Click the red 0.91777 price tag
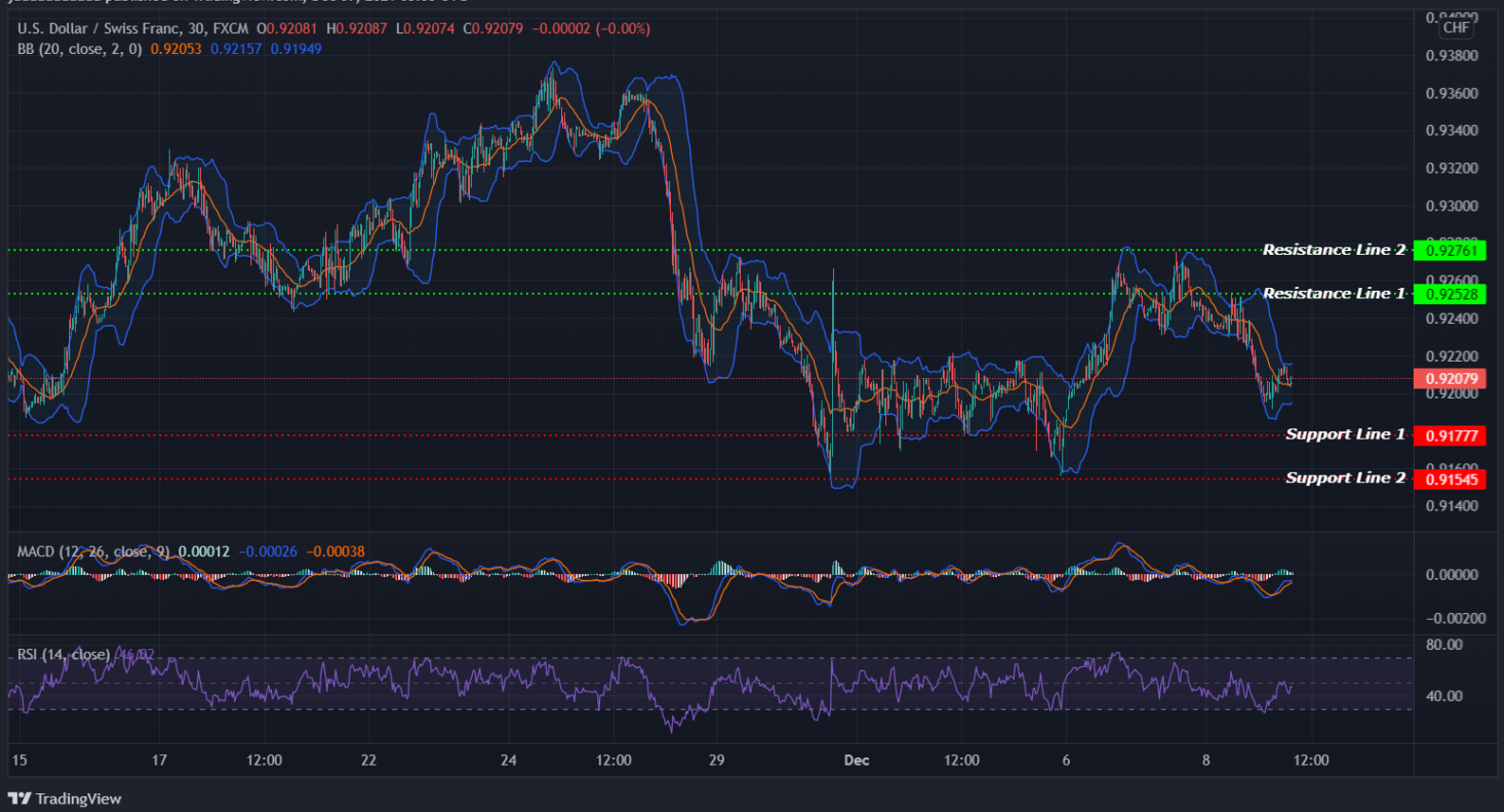 pos(1450,436)
